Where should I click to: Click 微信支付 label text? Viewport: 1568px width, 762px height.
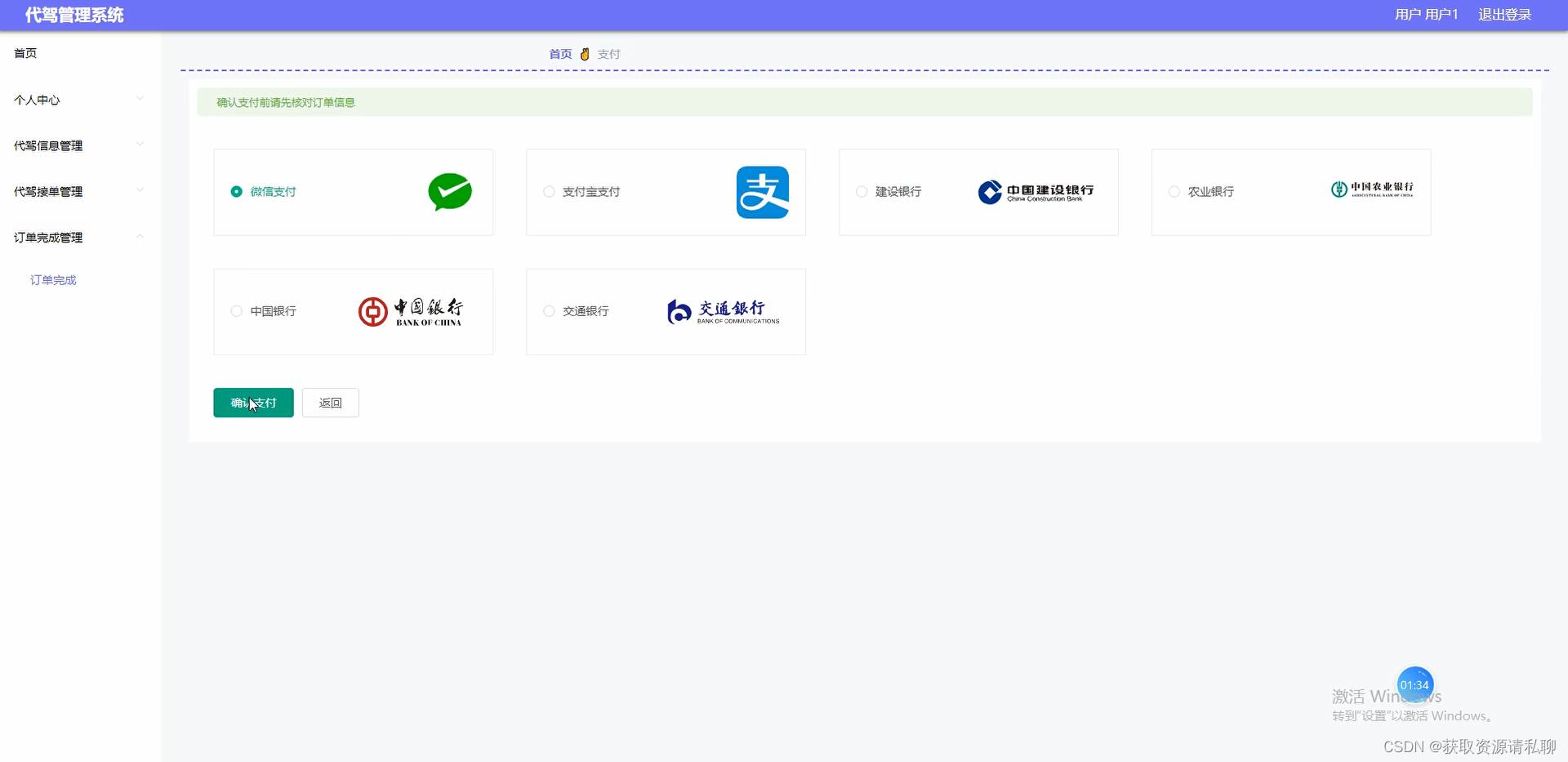[x=273, y=191]
